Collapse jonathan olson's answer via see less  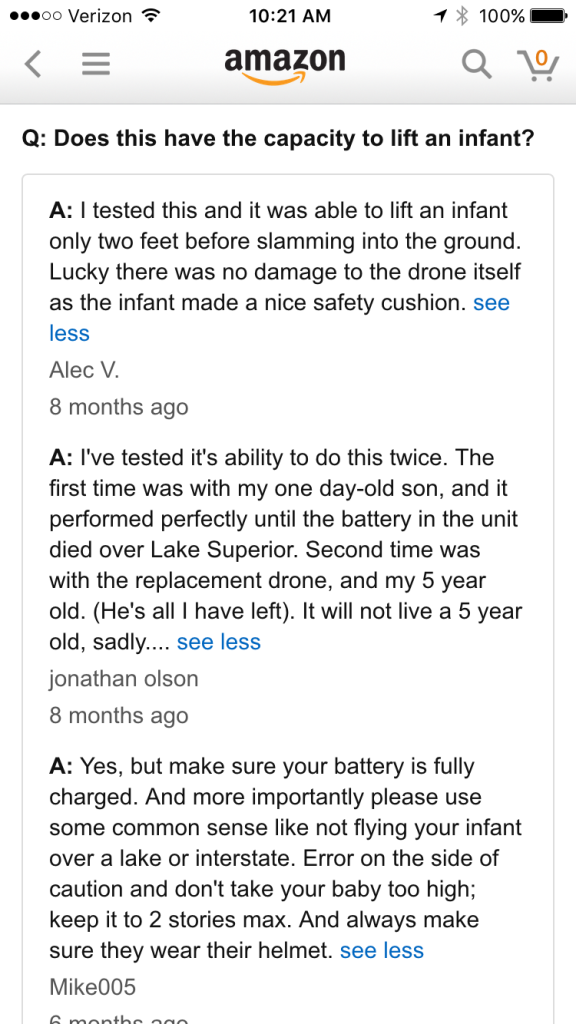point(219,642)
